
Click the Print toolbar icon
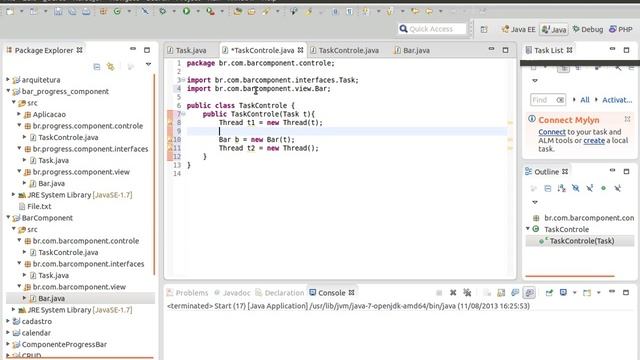click(x=86, y=12)
